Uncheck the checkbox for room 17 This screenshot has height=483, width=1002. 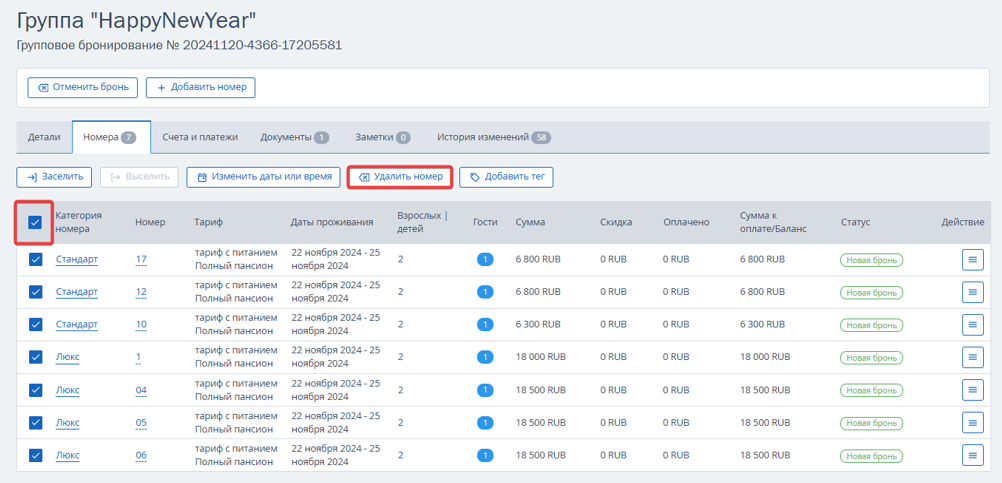click(35, 259)
